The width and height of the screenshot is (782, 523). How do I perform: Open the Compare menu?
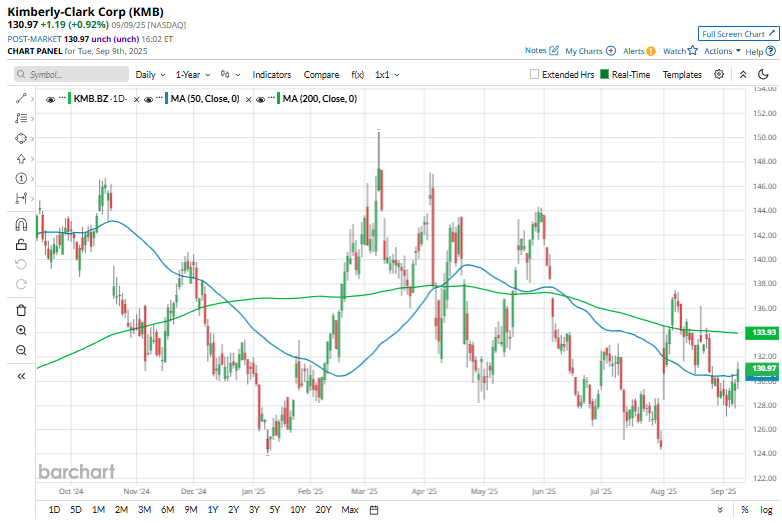click(321, 74)
